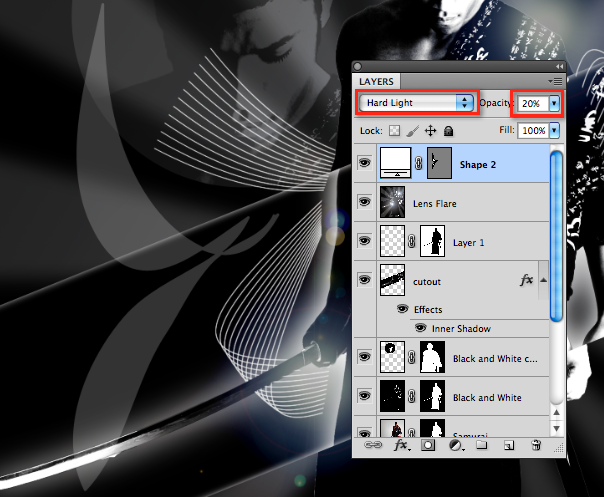Close Layers panel using round button
The width and height of the screenshot is (604, 497).
tap(357, 67)
